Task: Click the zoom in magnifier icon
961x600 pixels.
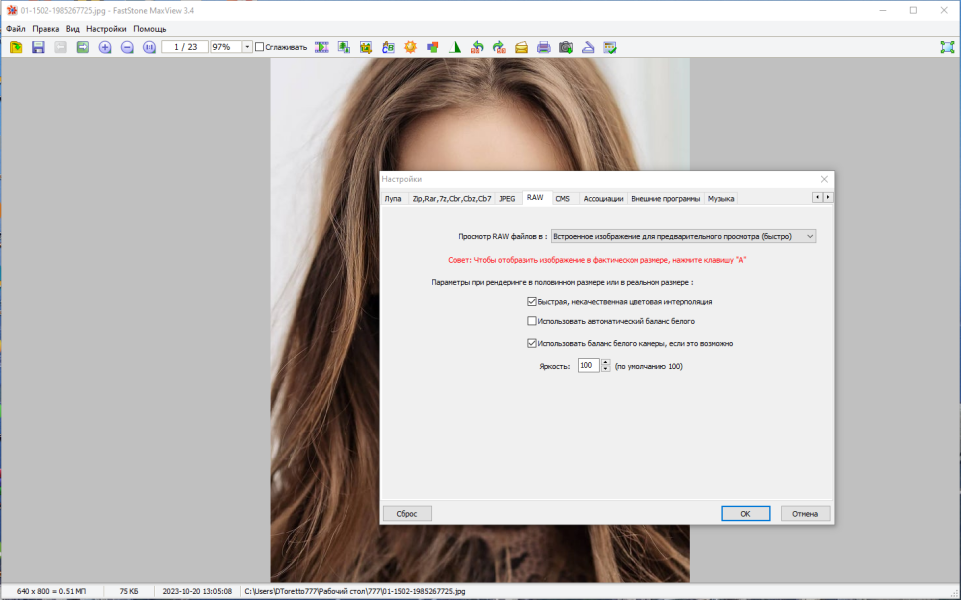Action: point(105,47)
